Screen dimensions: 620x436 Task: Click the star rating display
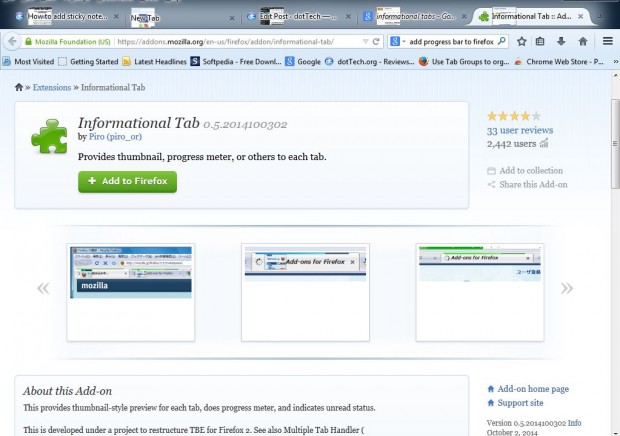coord(514,116)
